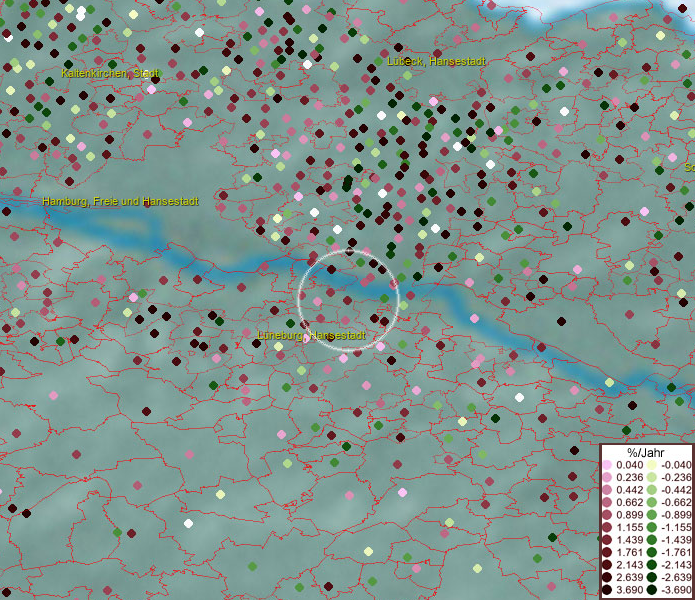Select the -0.236 legend value
This screenshot has height=600, width=695.
tap(676, 477)
